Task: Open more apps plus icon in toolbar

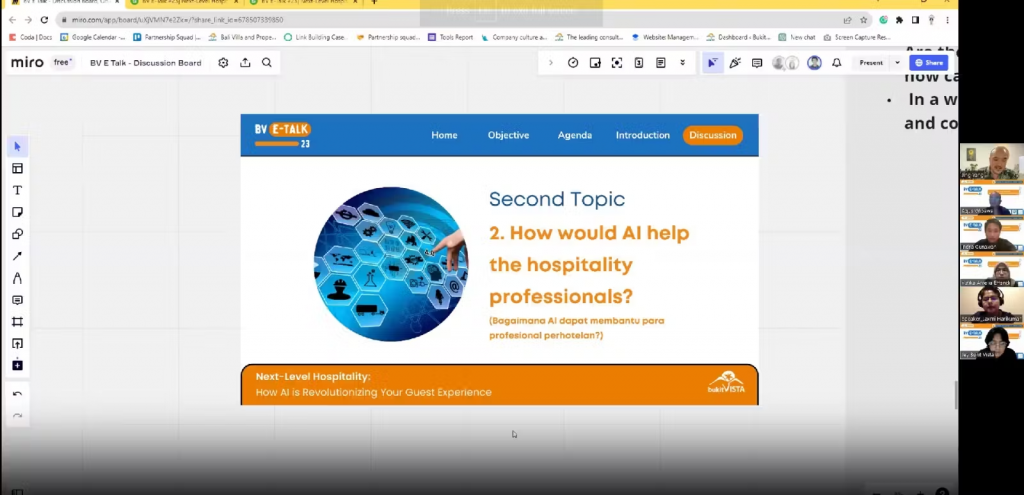Action: pos(18,366)
